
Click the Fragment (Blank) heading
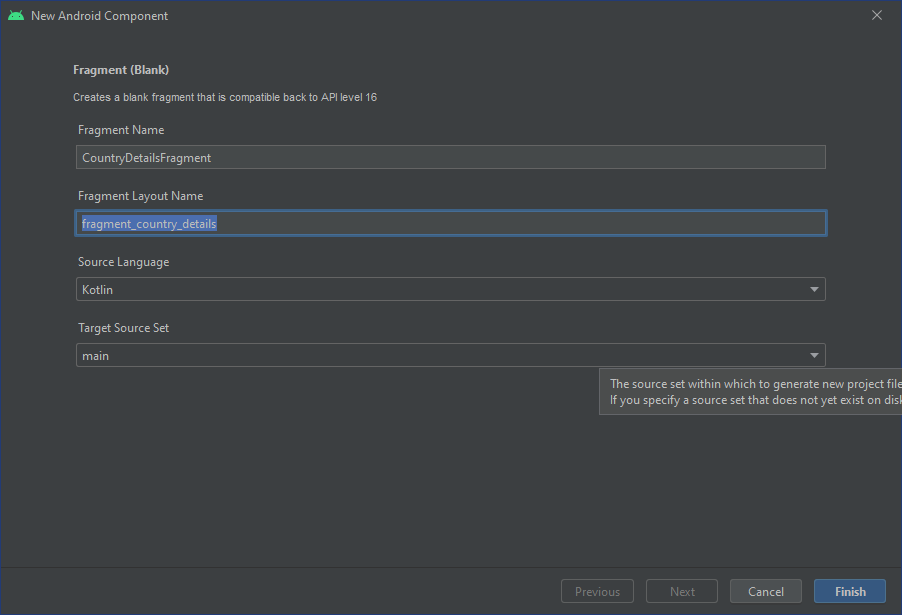[x=121, y=70]
